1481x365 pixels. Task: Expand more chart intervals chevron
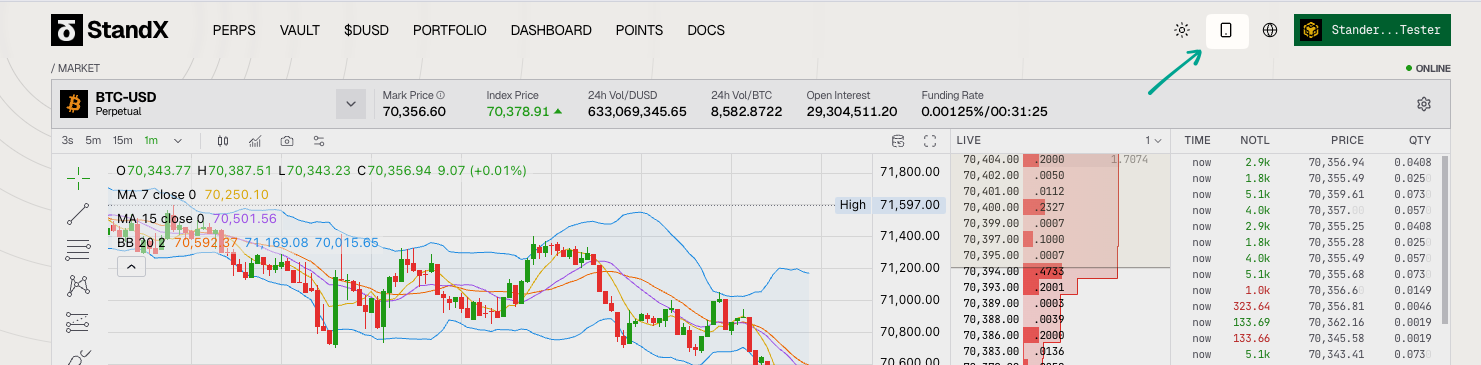178,140
